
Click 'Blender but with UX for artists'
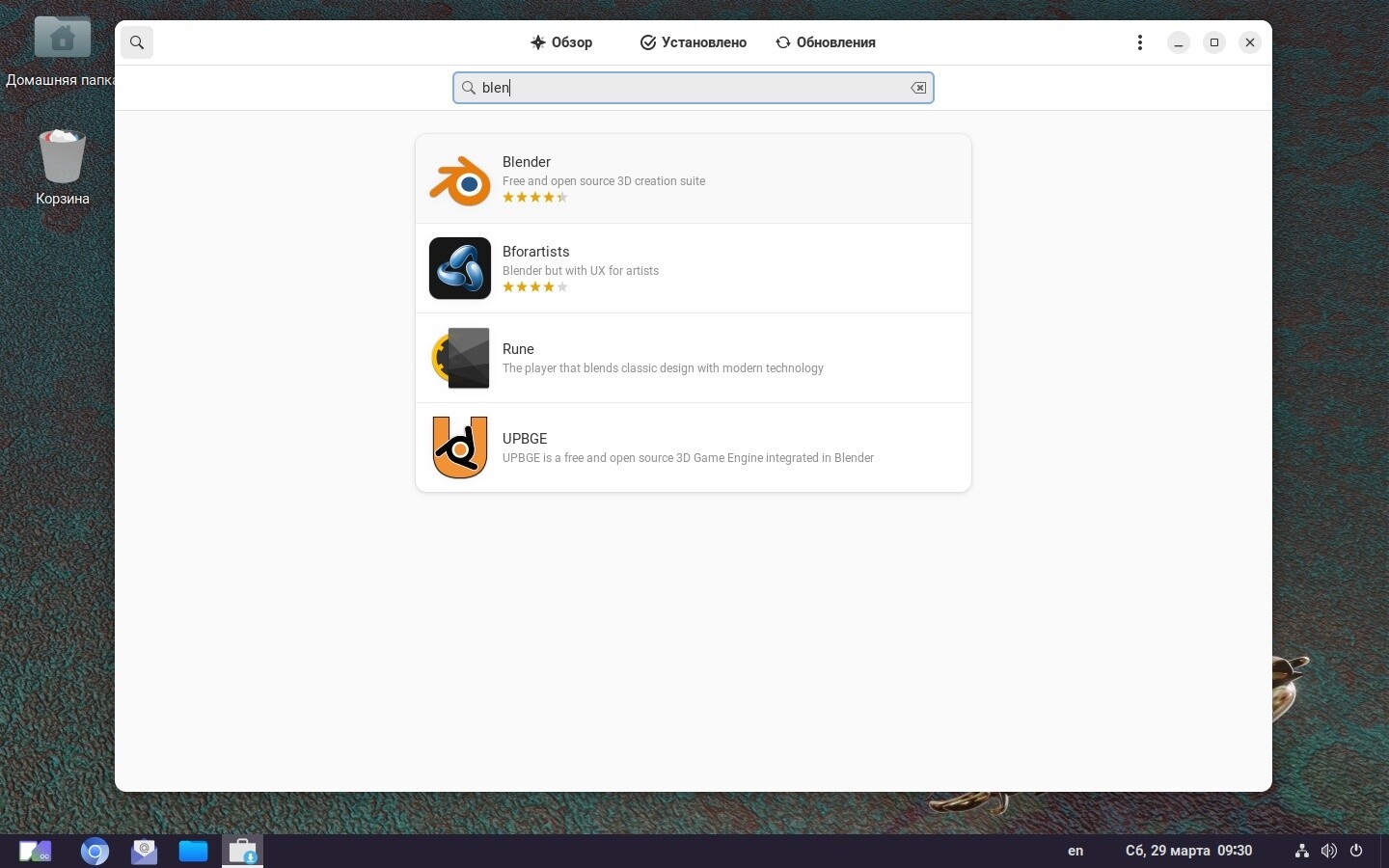pyautogui.click(x=581, y=271)
